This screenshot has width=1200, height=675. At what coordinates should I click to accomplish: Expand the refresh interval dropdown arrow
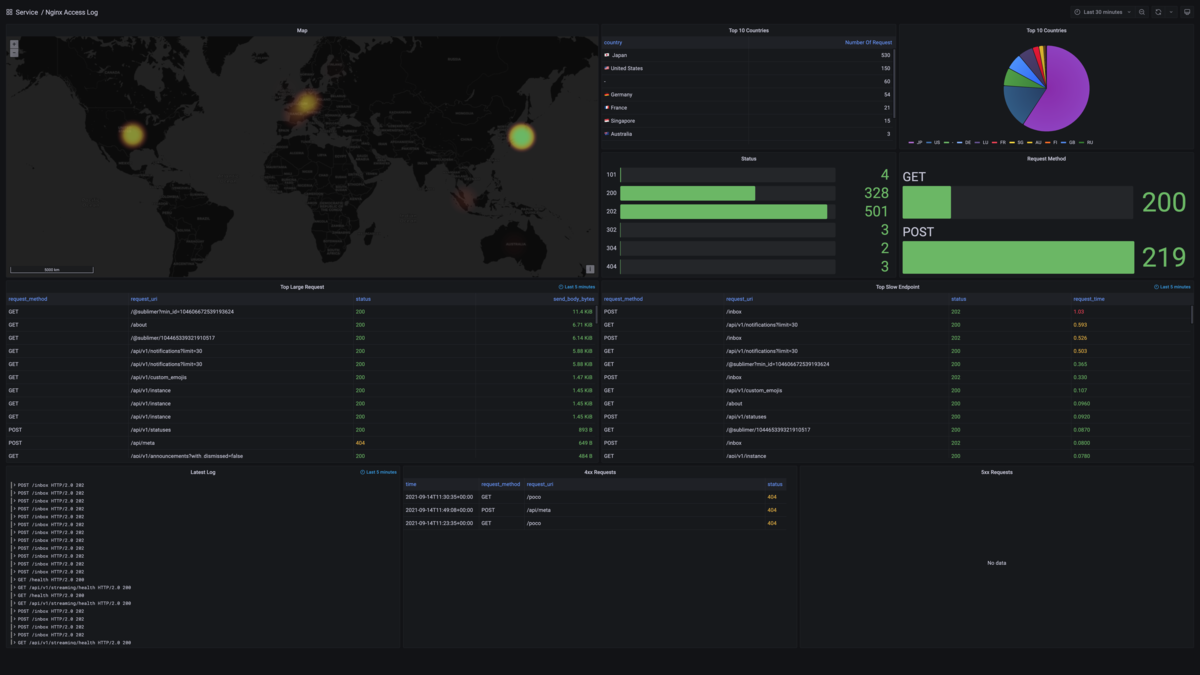coord(1171,12)
